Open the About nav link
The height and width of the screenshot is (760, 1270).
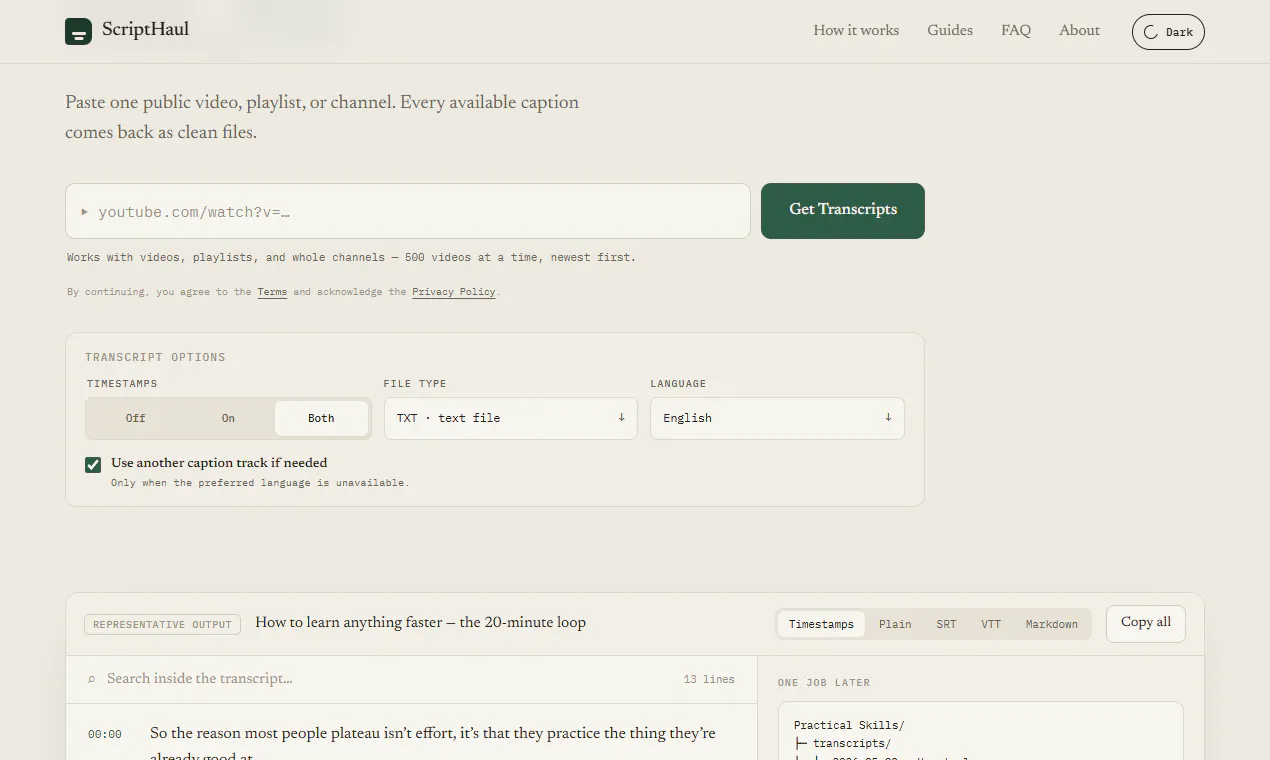coord(1080,30)
